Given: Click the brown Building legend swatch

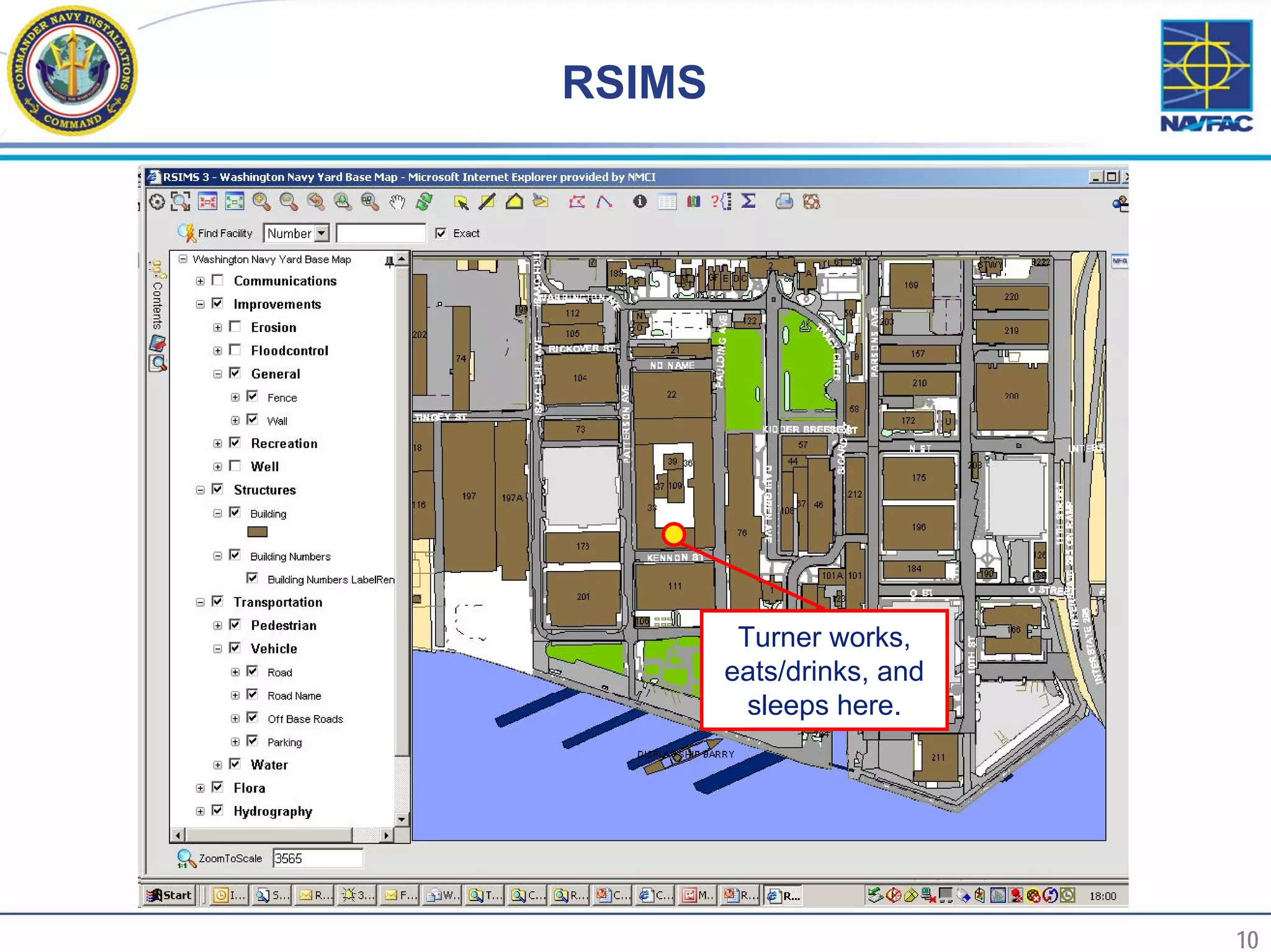Looking at the screenshot, I should (x=257, y=532).
